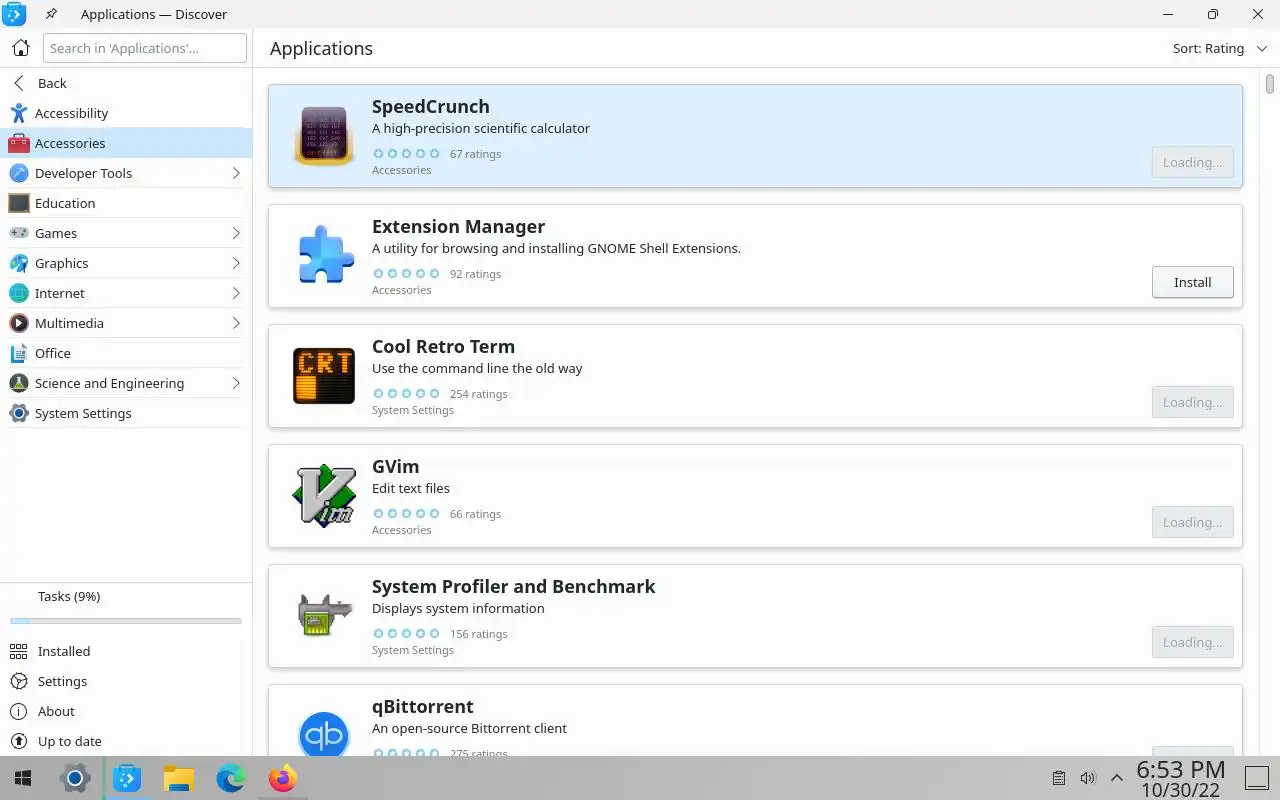Open the Sort: Rating dropdown
Viewport: 1280px width, 800px height.
pos(1220,48)
